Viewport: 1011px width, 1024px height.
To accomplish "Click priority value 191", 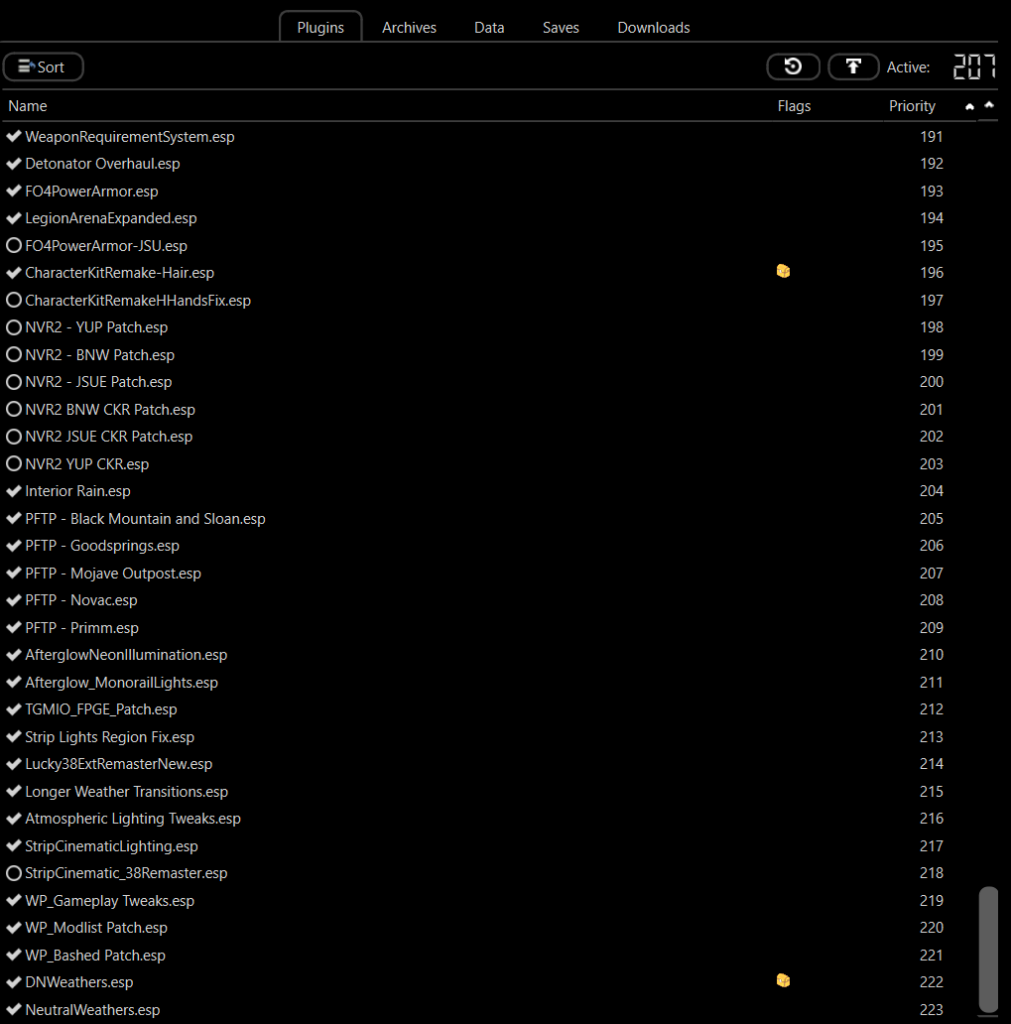I will click(931, 136).
